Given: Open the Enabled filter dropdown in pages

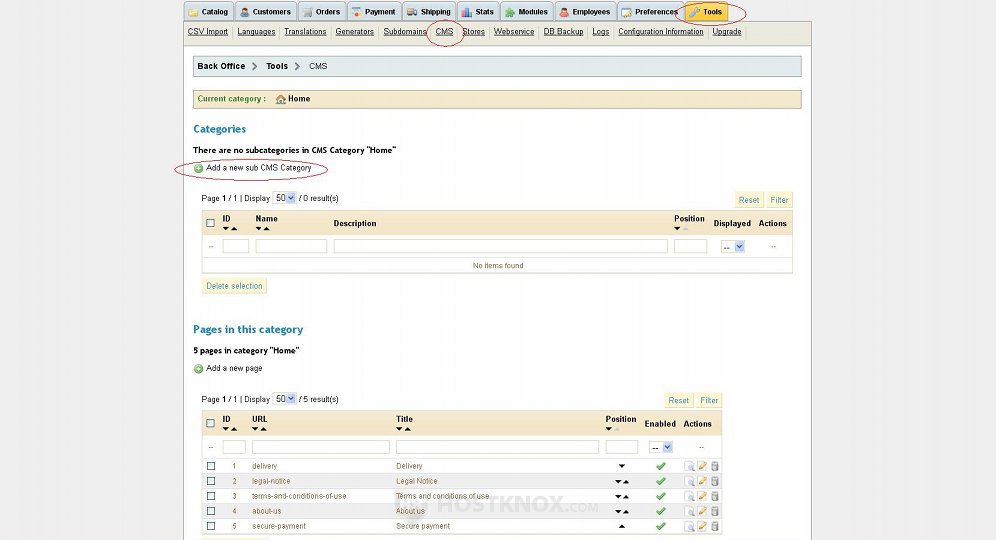Looking at the screenshot, I should 661,448.
